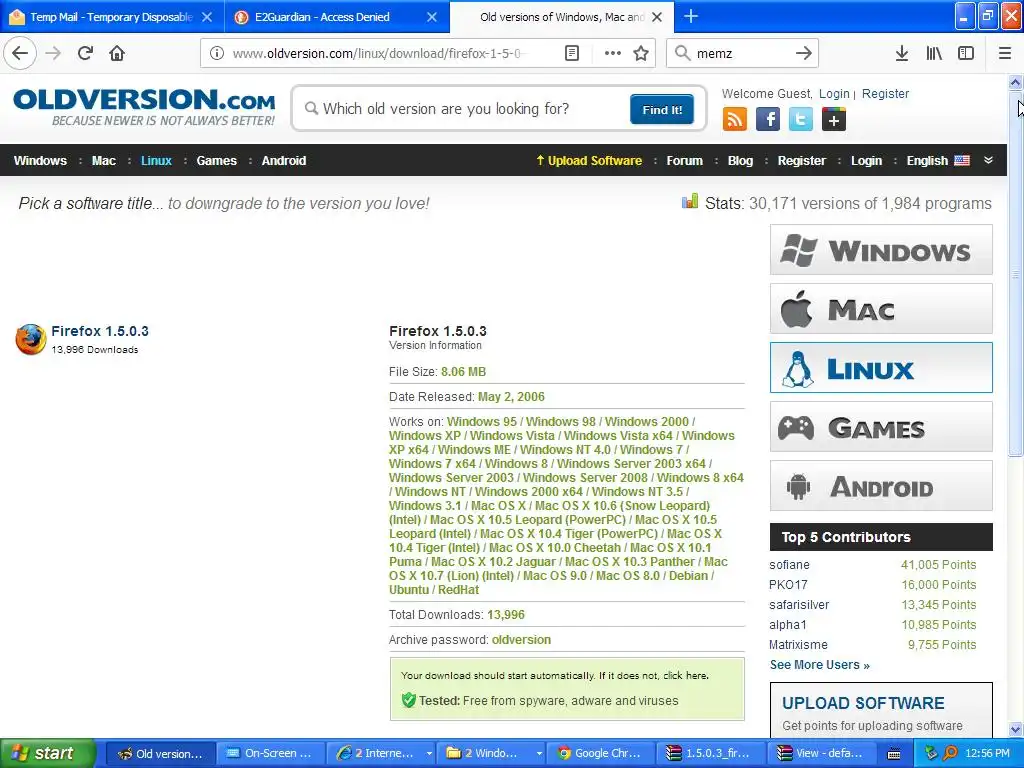
Task: Open the Blog link
Action: click(740, 161)
